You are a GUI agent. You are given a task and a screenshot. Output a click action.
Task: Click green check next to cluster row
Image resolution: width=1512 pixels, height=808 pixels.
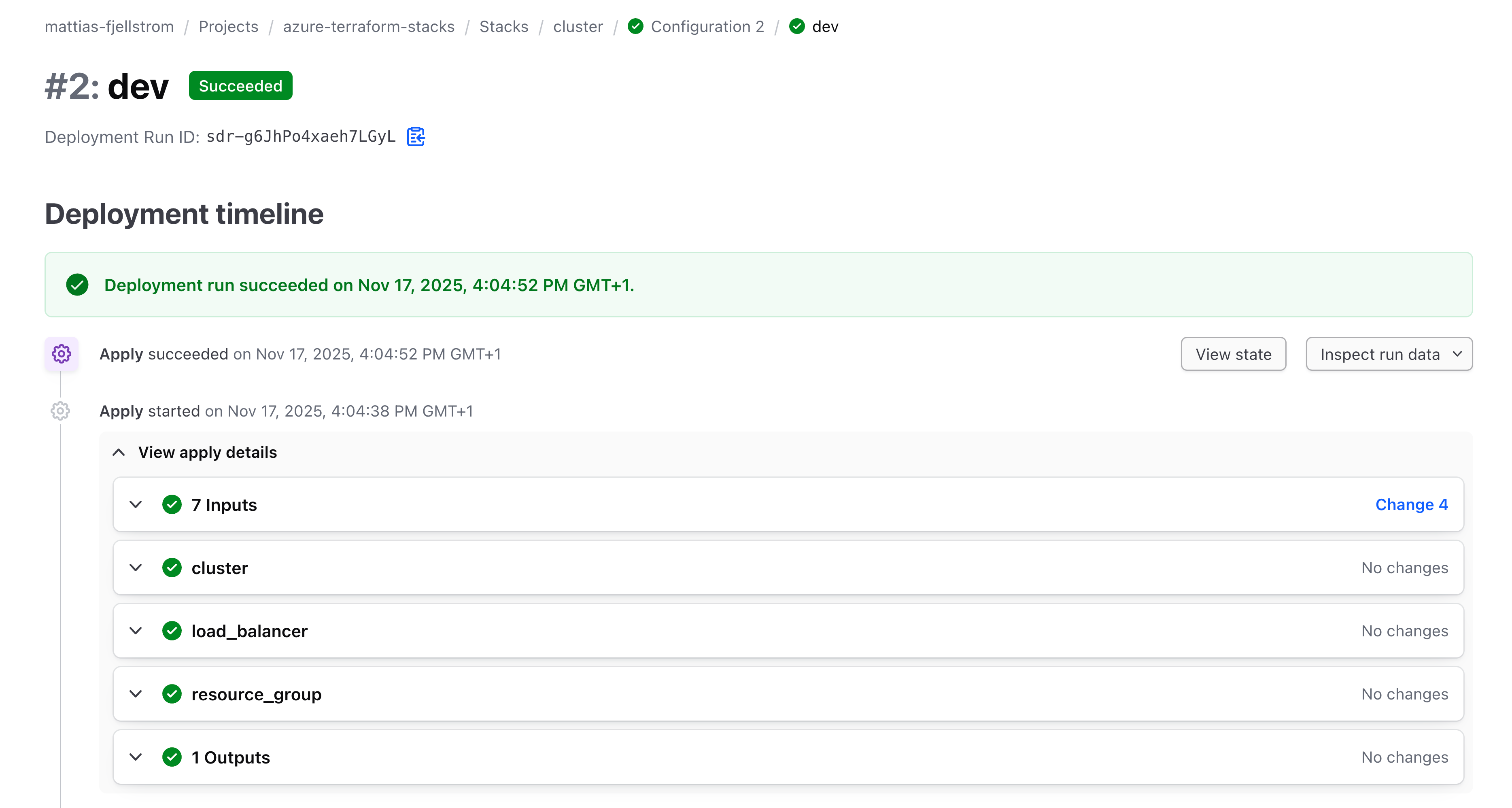(x=172, y=568)
